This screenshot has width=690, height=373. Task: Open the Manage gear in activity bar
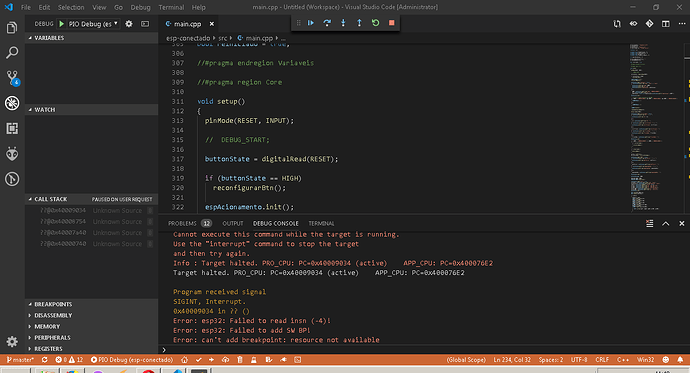(12, 341)
